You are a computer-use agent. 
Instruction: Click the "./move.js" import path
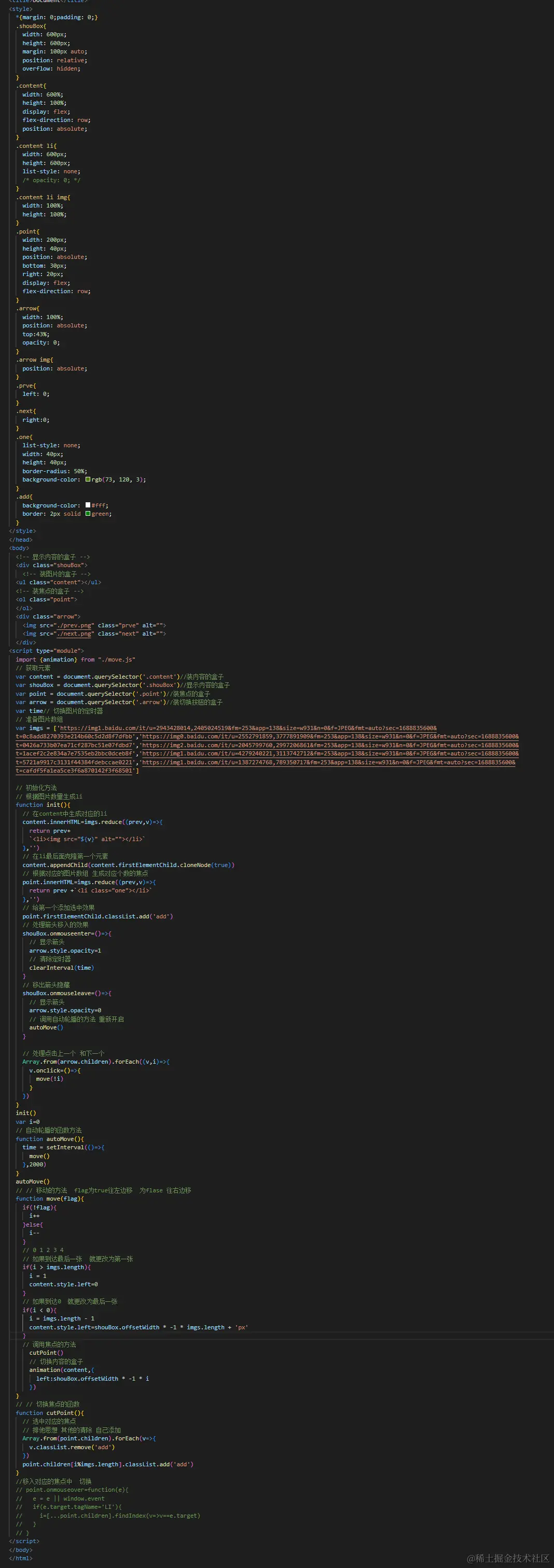(x=116, y=659)
